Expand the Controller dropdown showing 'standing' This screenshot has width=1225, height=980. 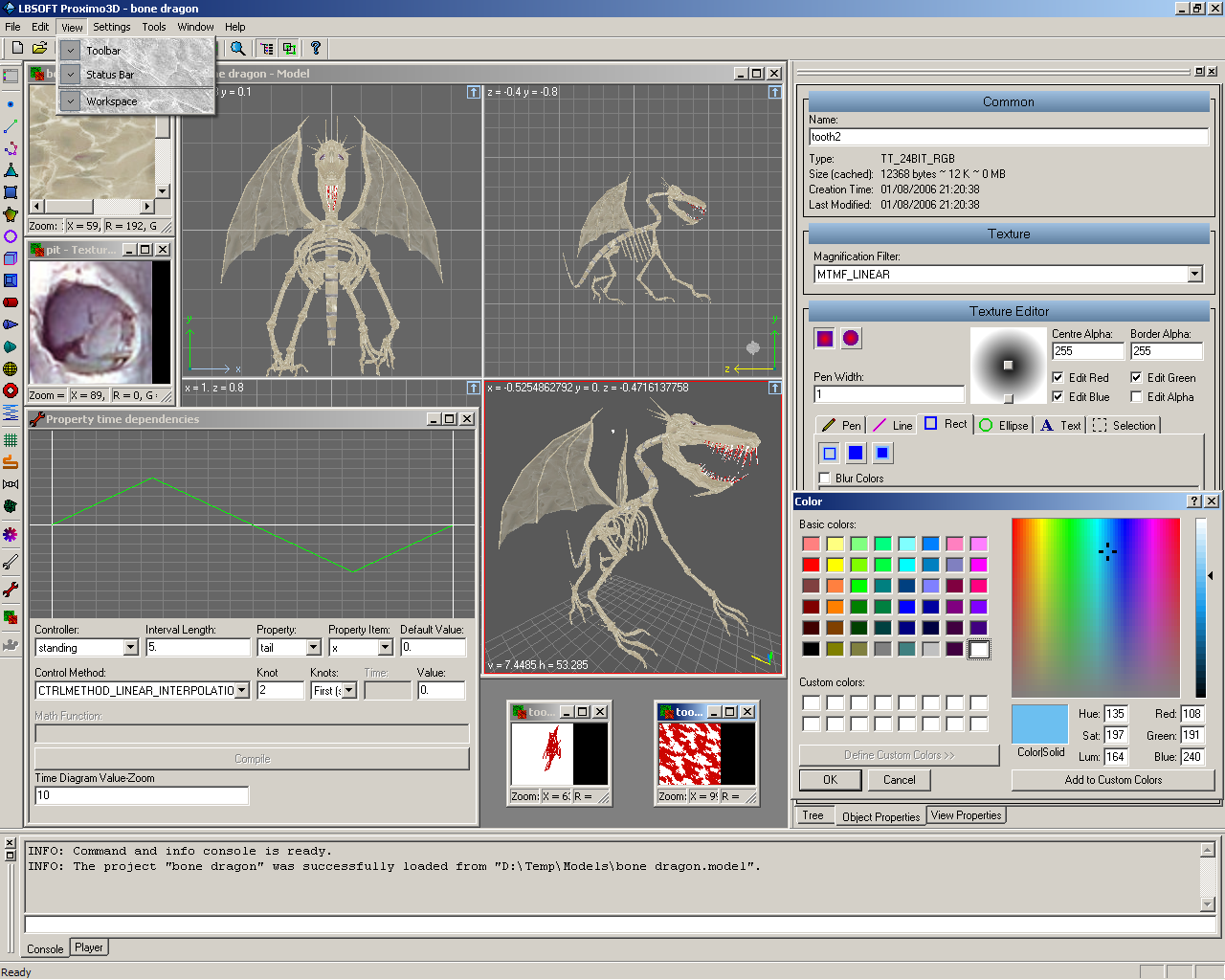point(130,648)
